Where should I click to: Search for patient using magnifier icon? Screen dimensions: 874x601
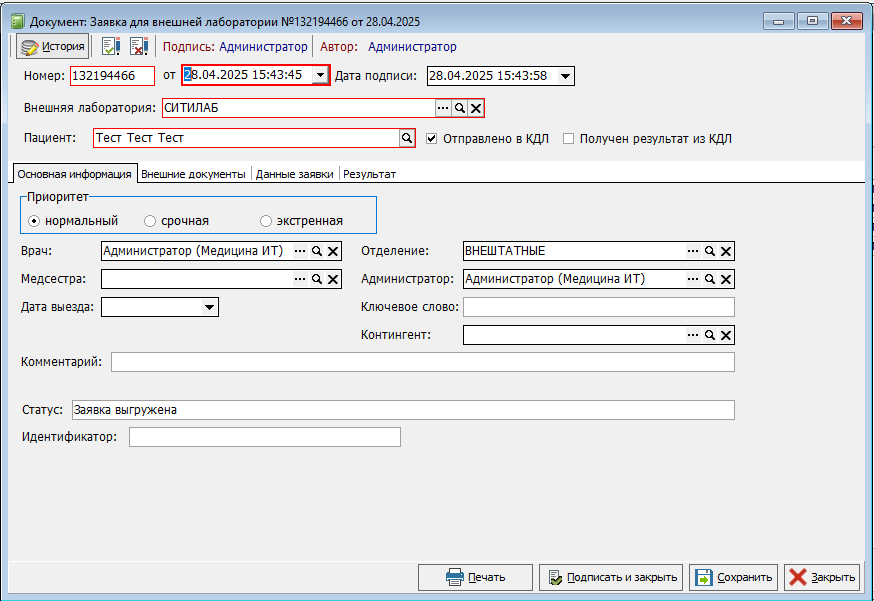(407, 138)
